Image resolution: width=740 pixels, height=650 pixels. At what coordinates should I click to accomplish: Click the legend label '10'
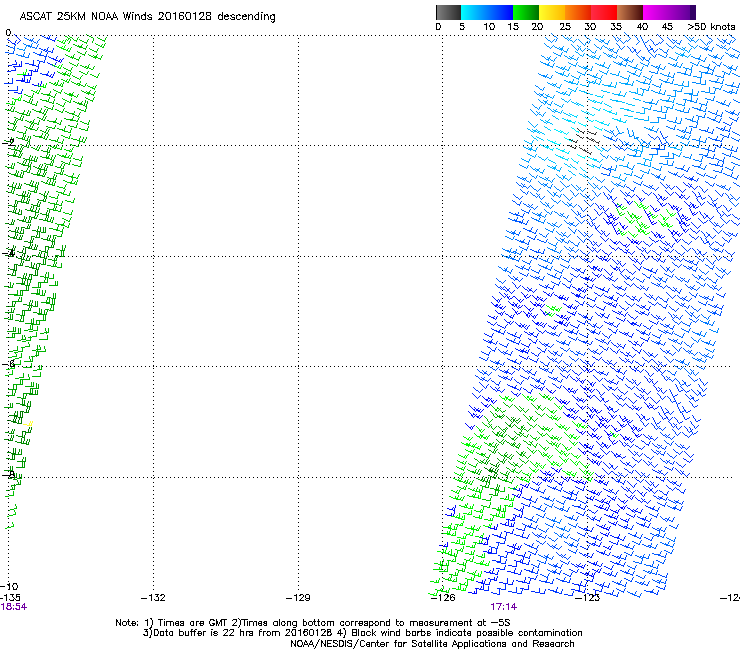point(489,27)
